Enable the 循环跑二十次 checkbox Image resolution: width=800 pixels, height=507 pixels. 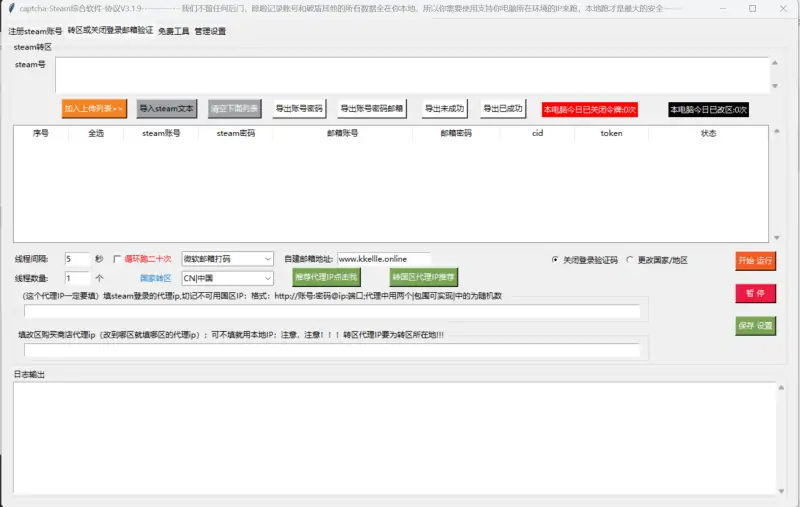tap(116, 259)
